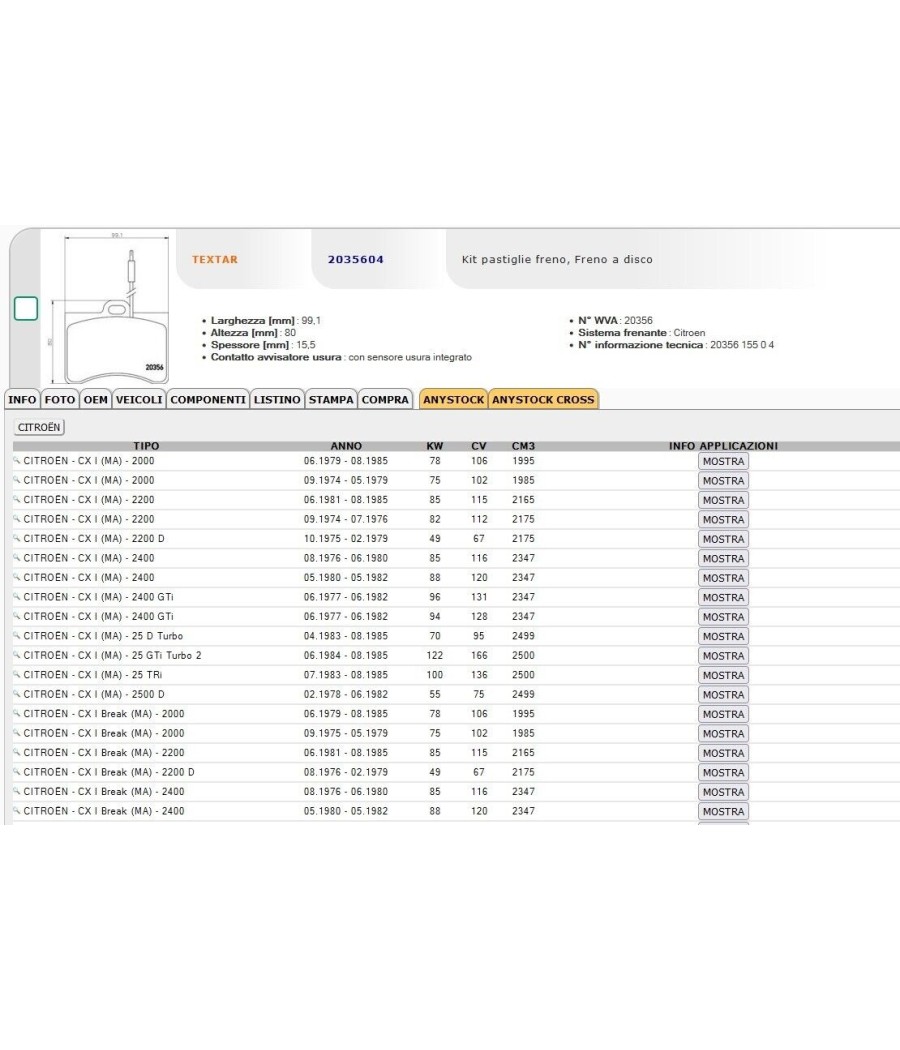Tick the checkbox beside the brake pad image
Screen dimensions: 900x1050
click(x=25, y=308)
